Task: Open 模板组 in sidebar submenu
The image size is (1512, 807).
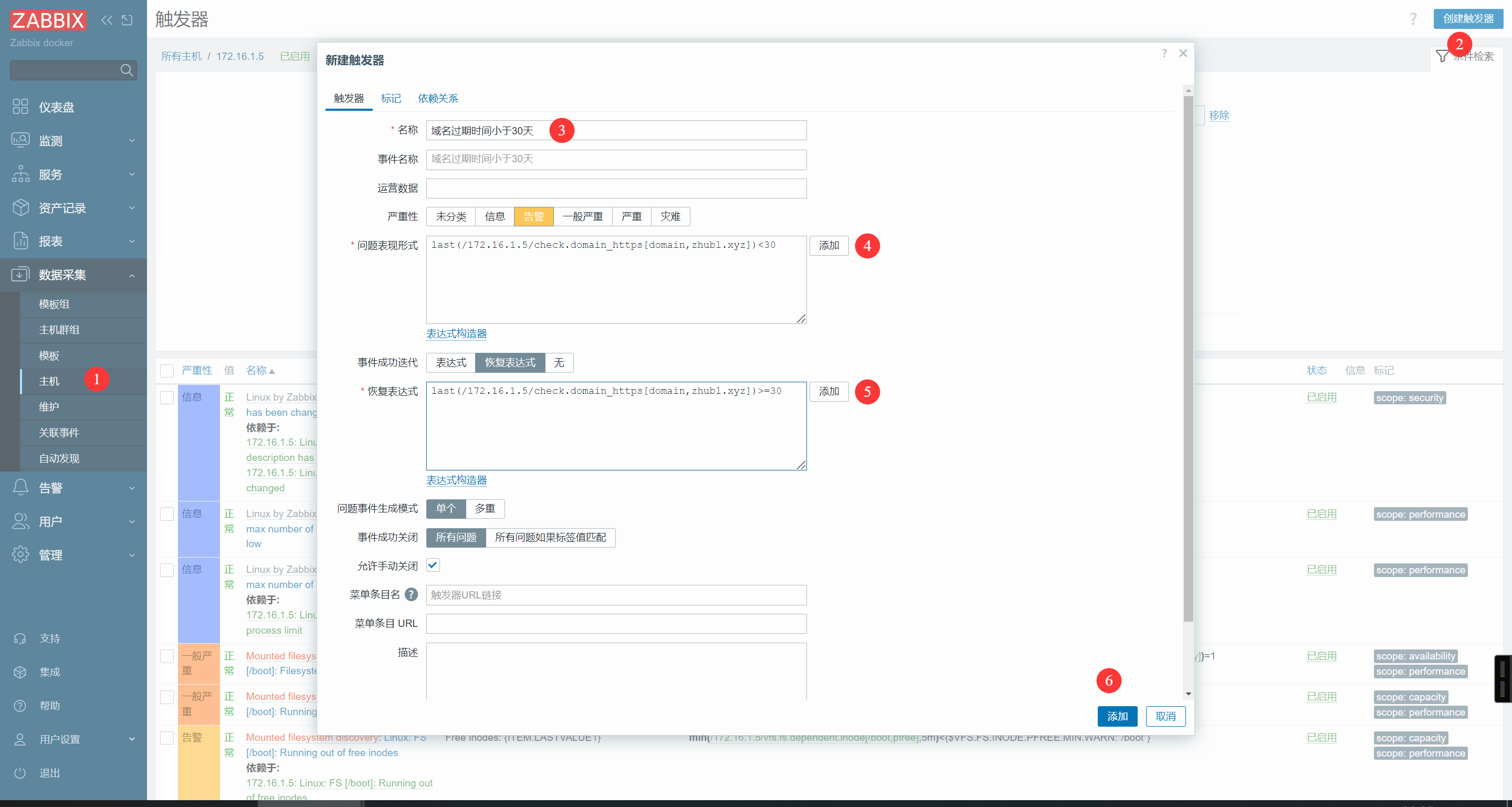Action: pyautogui.click(x=83, y=304)
